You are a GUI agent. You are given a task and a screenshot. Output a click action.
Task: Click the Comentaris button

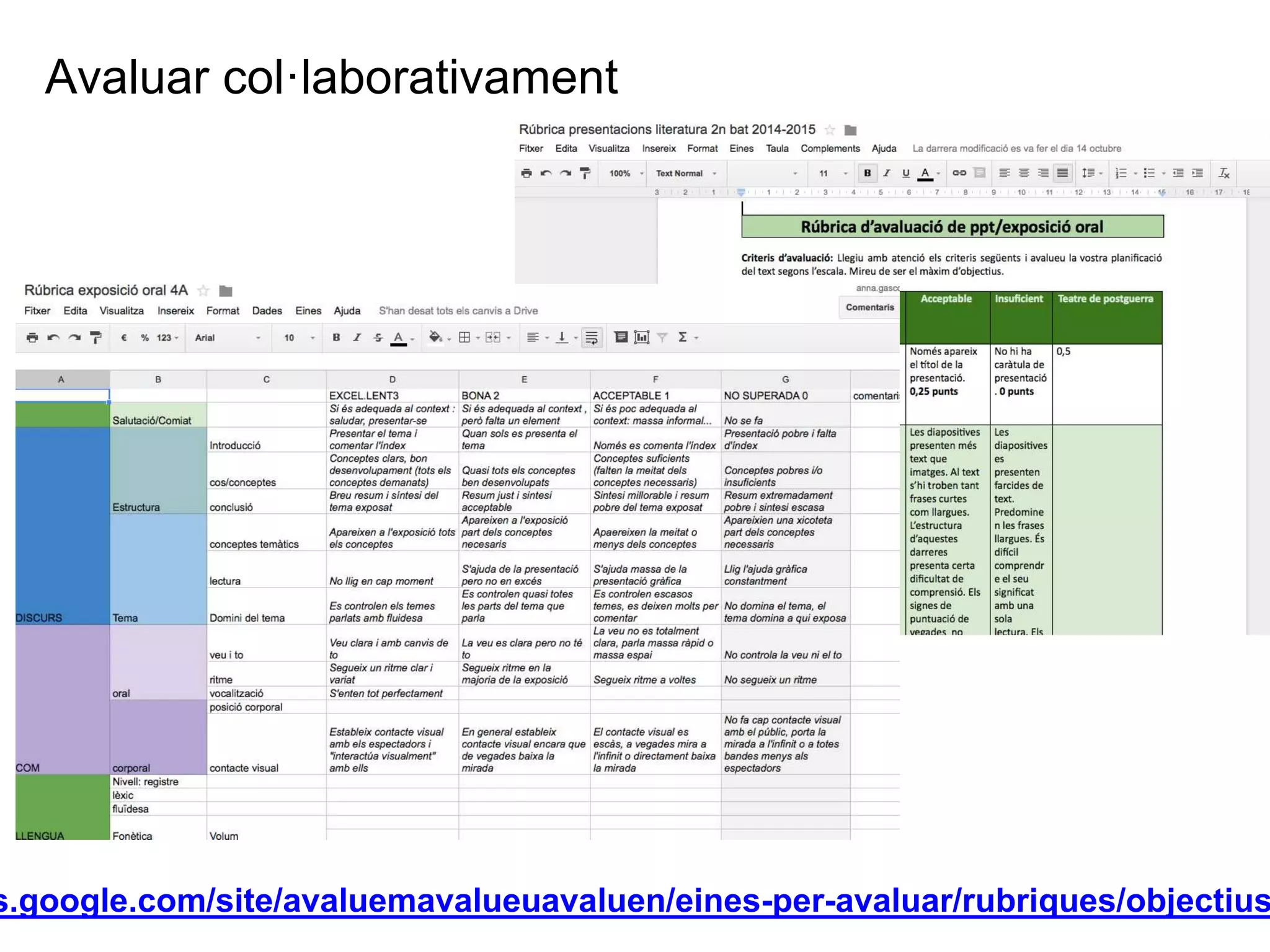pos(869,307)
